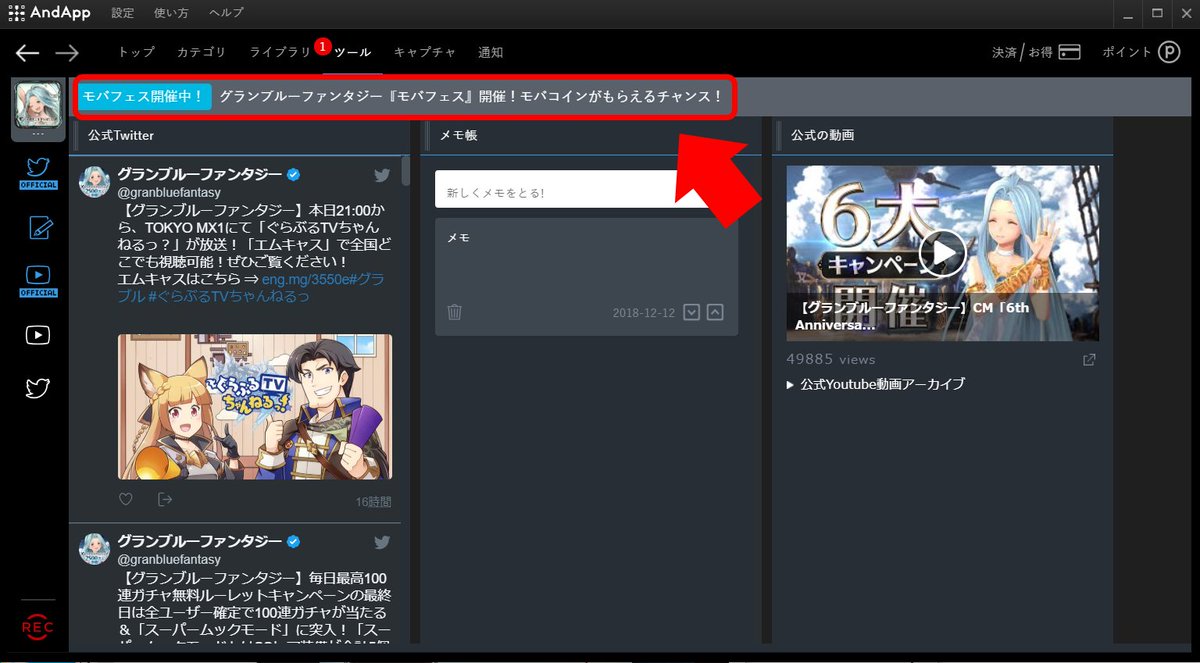Click the Twitter bird on first tweet

point(382,176)
